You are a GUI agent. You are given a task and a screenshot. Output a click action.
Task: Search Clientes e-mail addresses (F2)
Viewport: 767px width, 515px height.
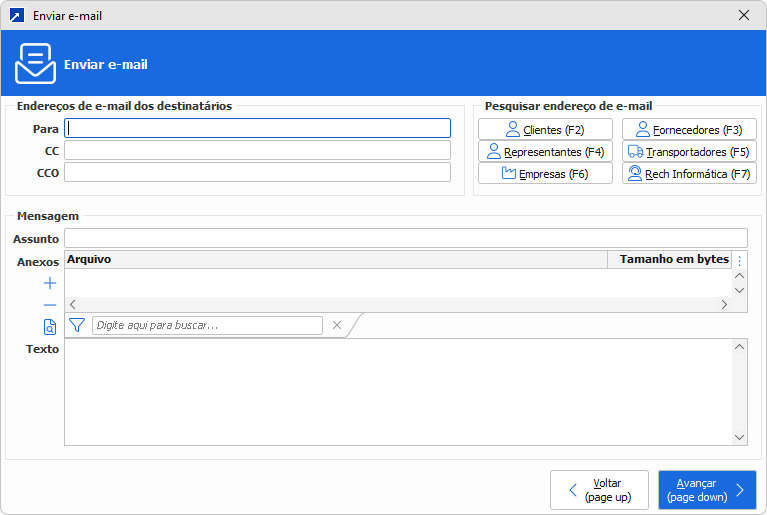[545, 129]
